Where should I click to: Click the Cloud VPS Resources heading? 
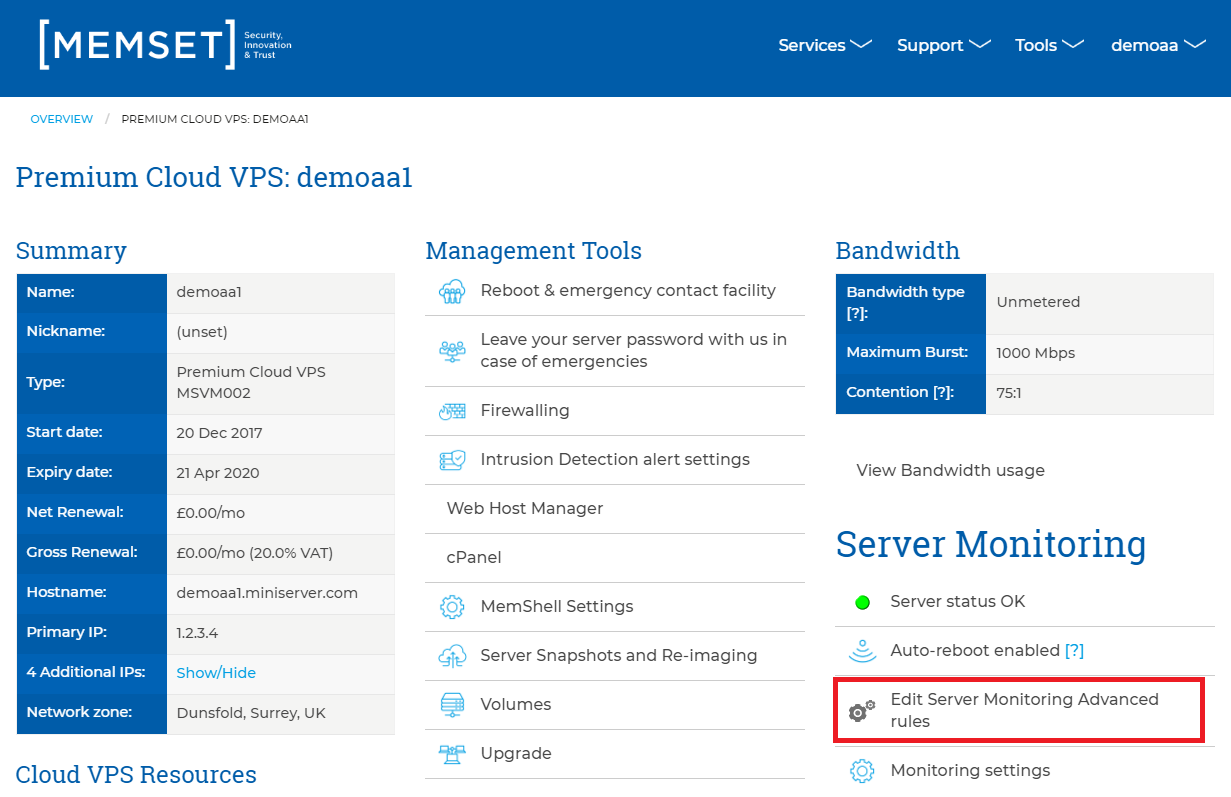click(136, 775)
